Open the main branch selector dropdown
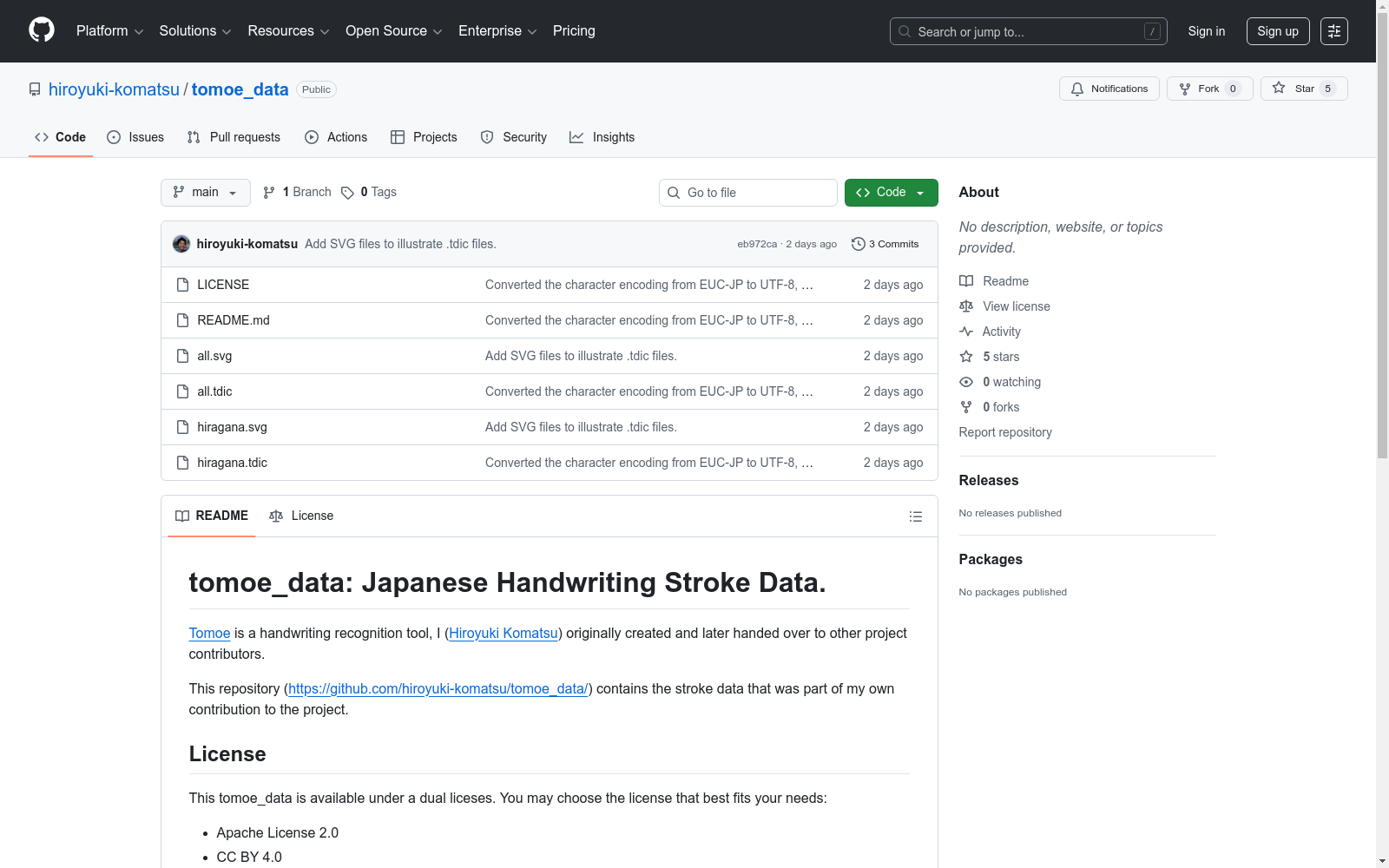Image resolution: width=1389 pixels, height=868 pixels. tap(206, 193)
